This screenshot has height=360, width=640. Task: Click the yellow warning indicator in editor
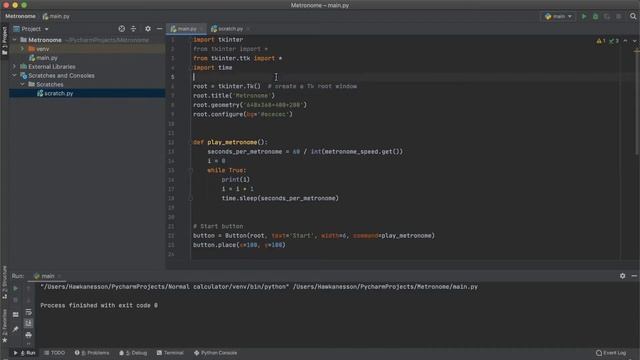(x=601, y=41)
